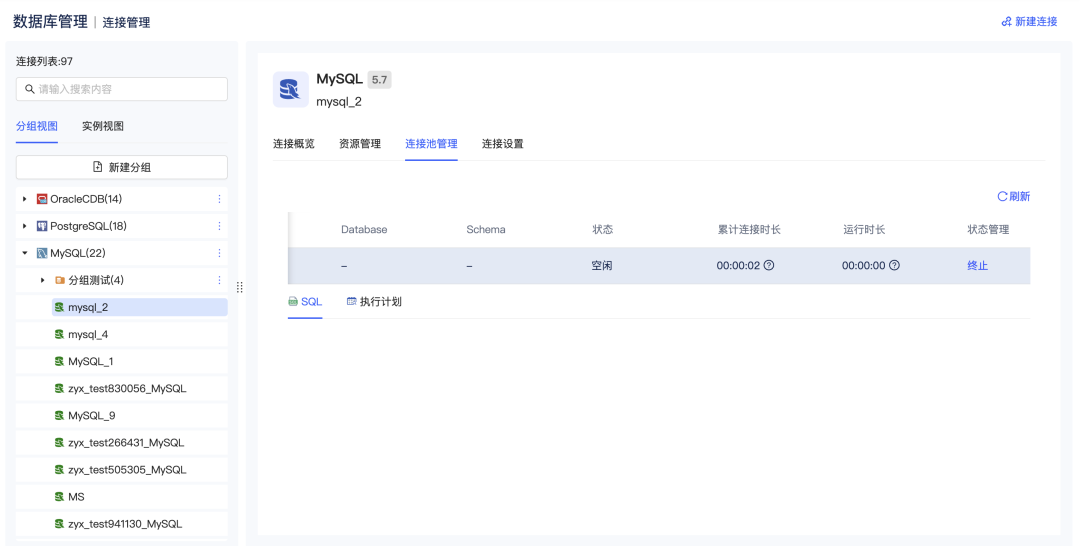Click the OracleCDB group icon

pos(42,199)
